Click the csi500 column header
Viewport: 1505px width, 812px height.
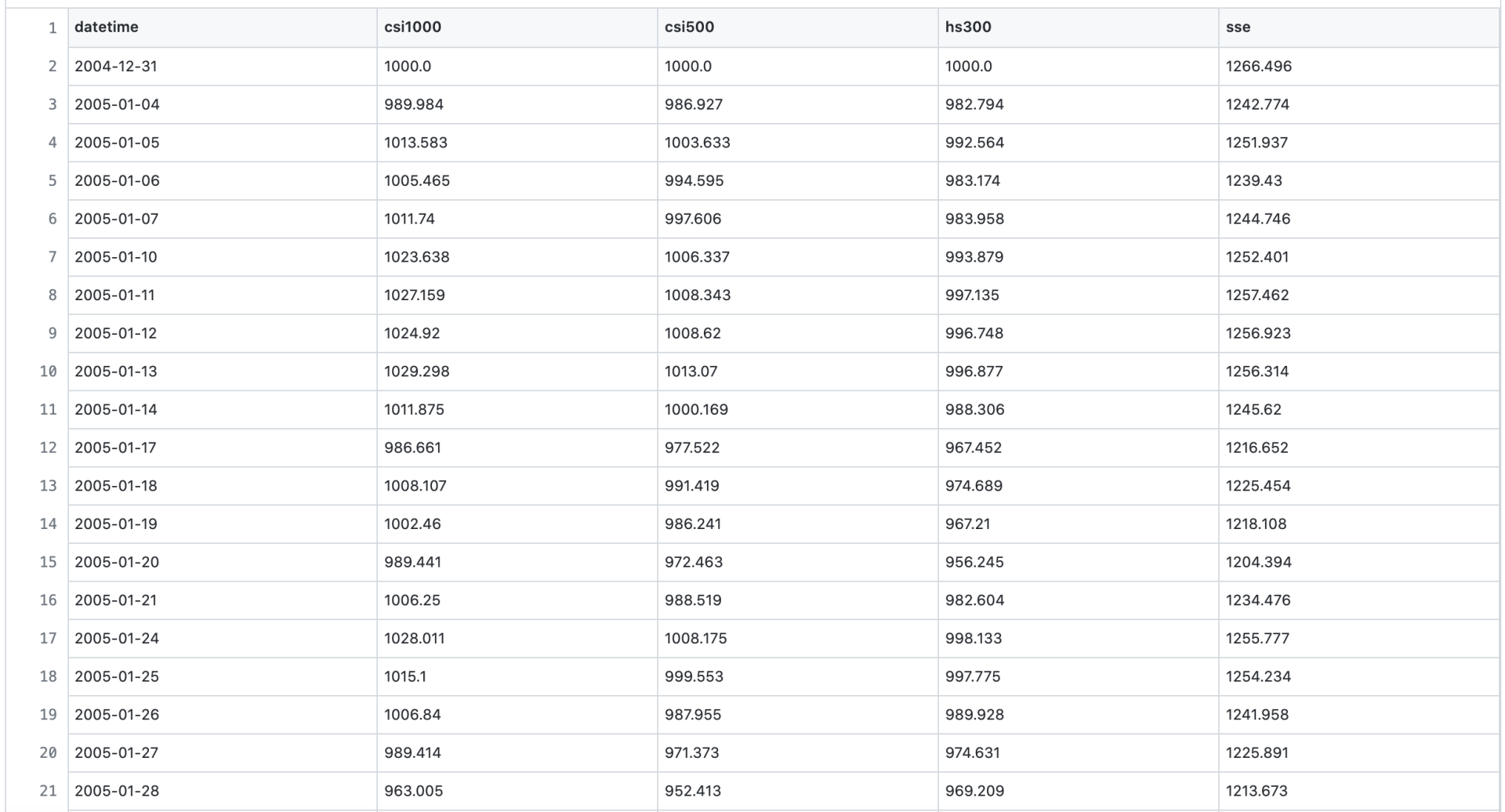pos(689,27)
